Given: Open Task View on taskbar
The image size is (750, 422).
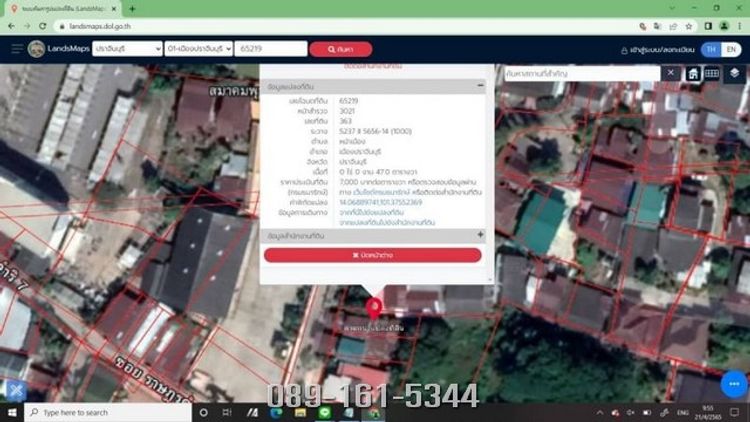Looking at the screenshot, I should point(227,412).
